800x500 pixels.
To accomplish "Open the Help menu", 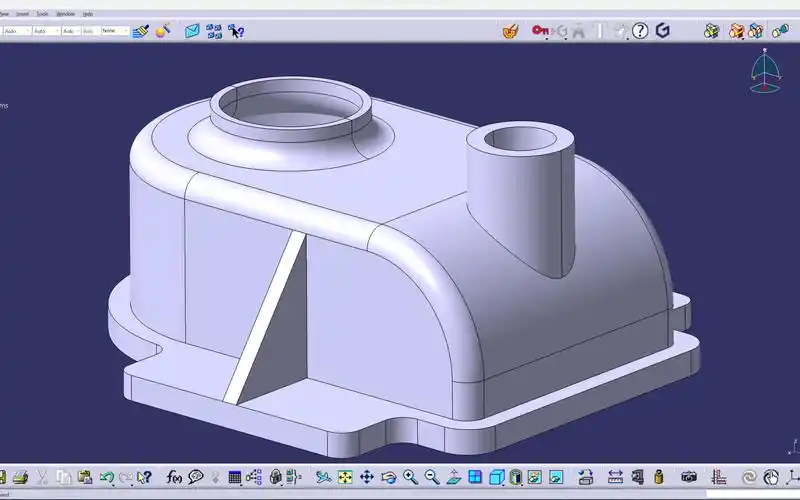I will click(88, 14).
